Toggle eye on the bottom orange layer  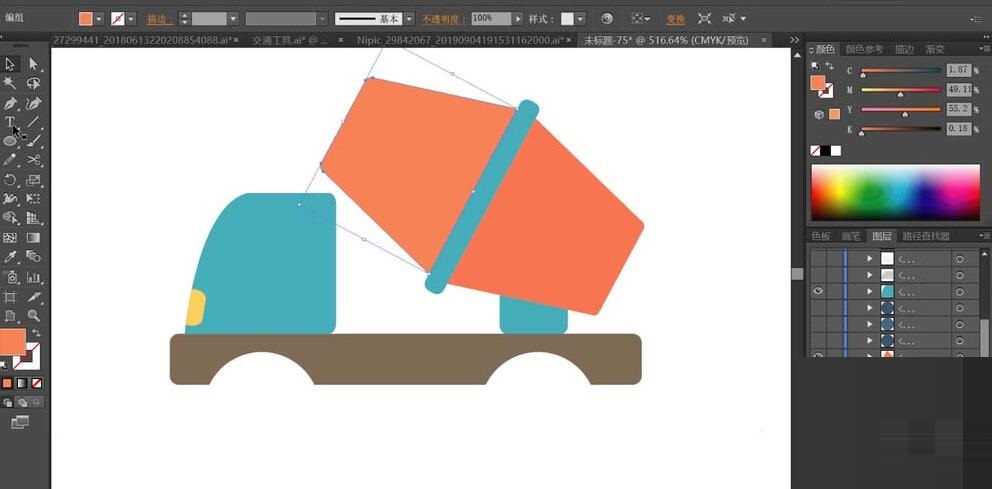tap(818, 356)
